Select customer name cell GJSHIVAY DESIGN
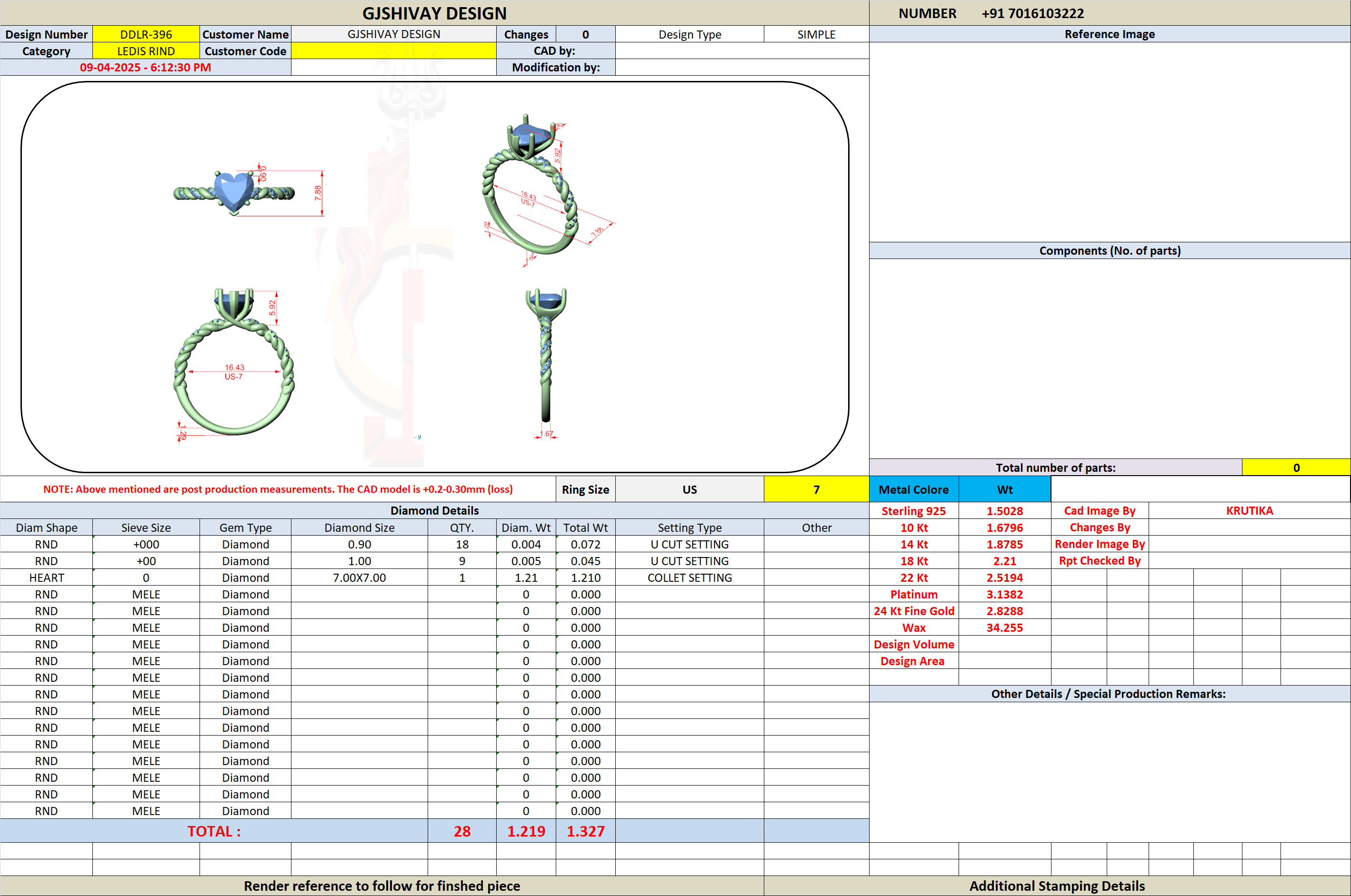This screenshot has height=896, width=1351. 394,34
